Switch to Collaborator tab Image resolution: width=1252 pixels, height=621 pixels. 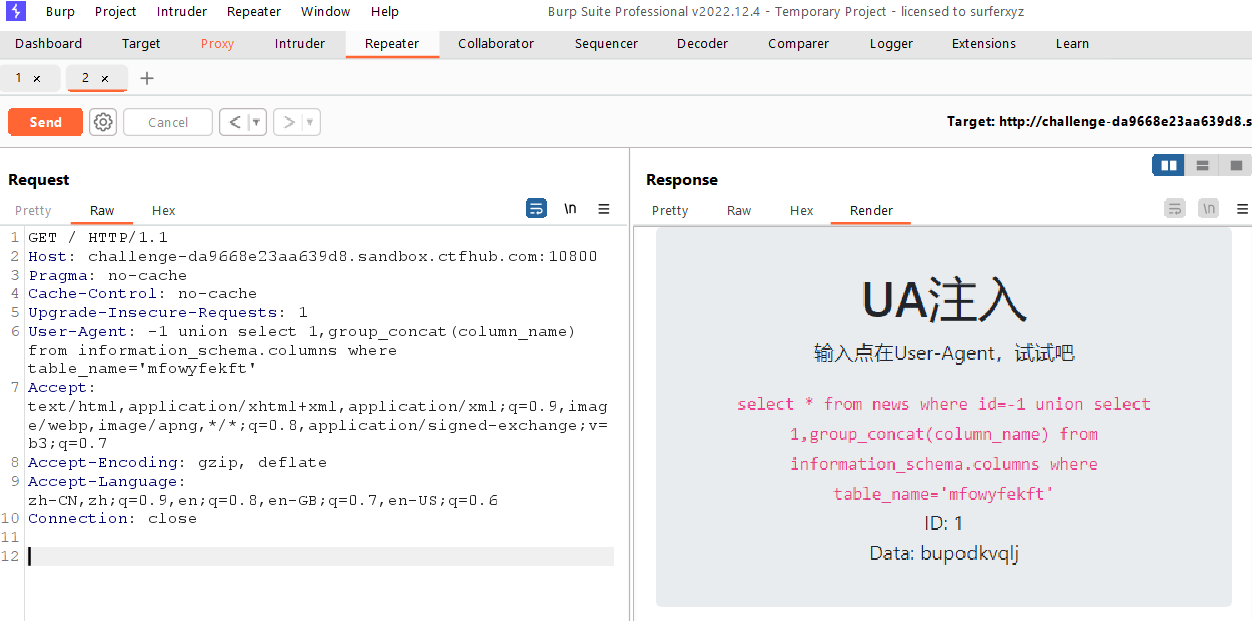(496, 44)
